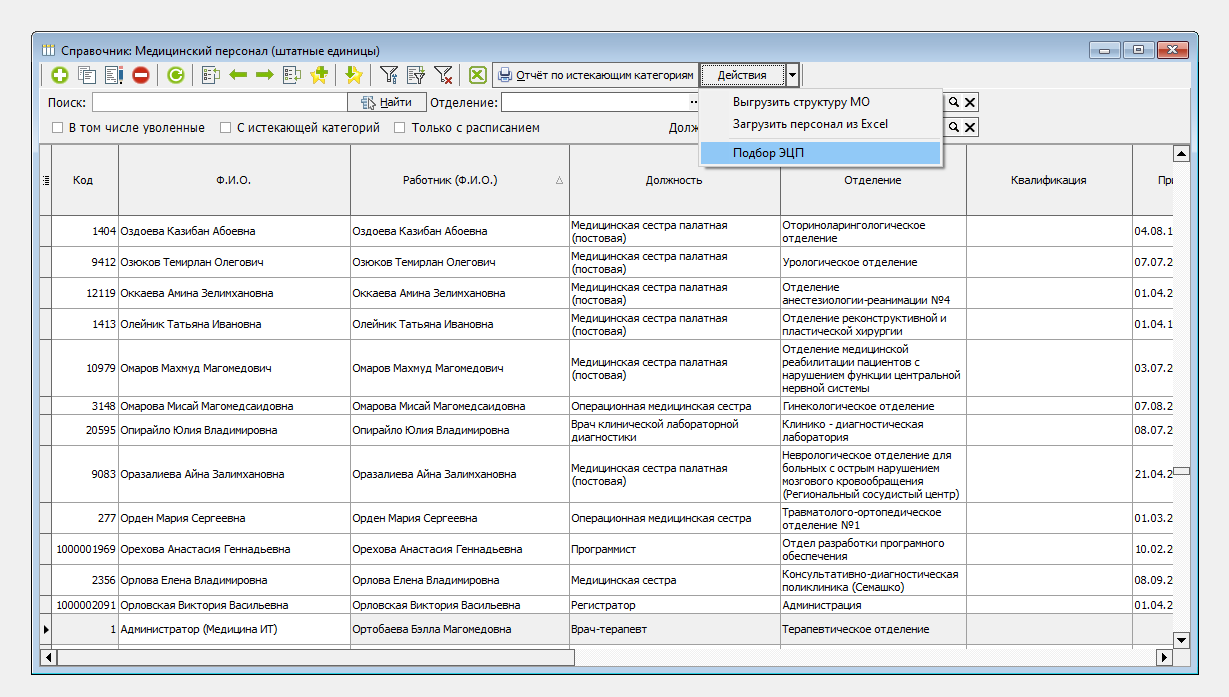Click the clear filter icon with red X
The height and width of the screenshot is (697, 1229).
tap(443, 75)
